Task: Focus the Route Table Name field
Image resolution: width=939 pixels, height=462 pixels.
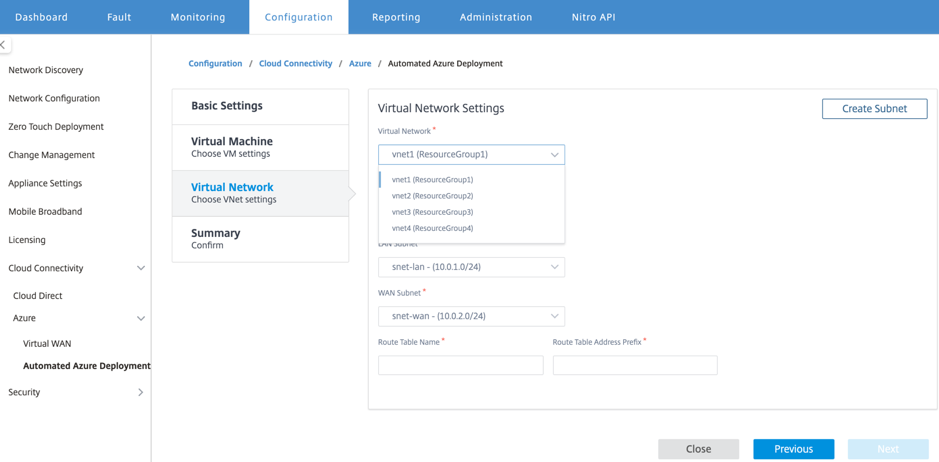Action: click(461, 365)
